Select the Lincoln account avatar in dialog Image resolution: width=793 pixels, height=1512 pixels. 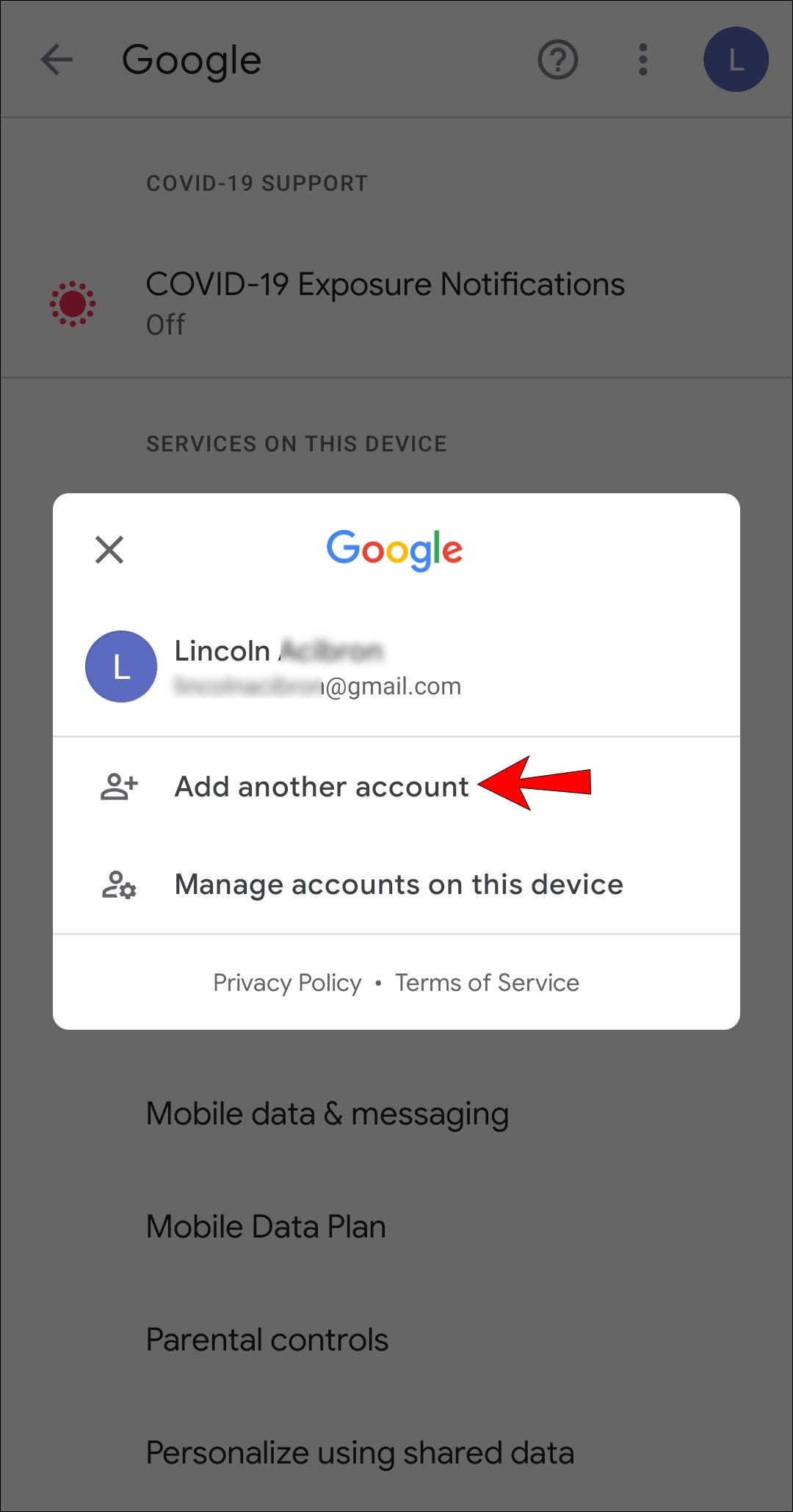[x=121, y=666]
